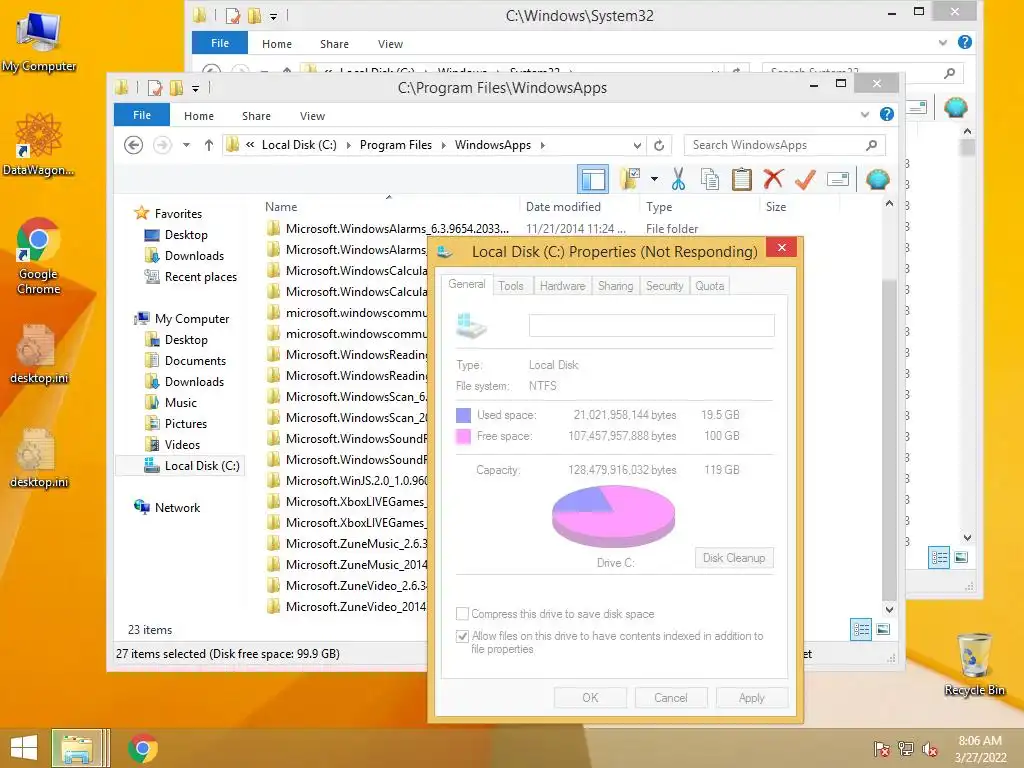Viewport: 1024px width, 768px height.
Task: Click the Rename icon in WindowsApps toolbar
Action: (x=837, y=179)
